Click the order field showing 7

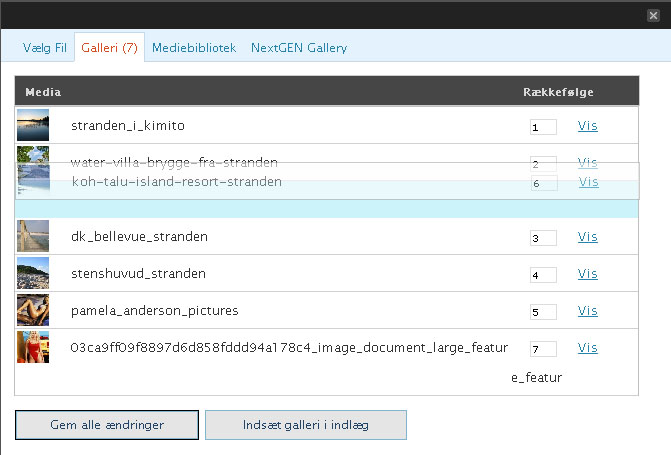point(543,349)
